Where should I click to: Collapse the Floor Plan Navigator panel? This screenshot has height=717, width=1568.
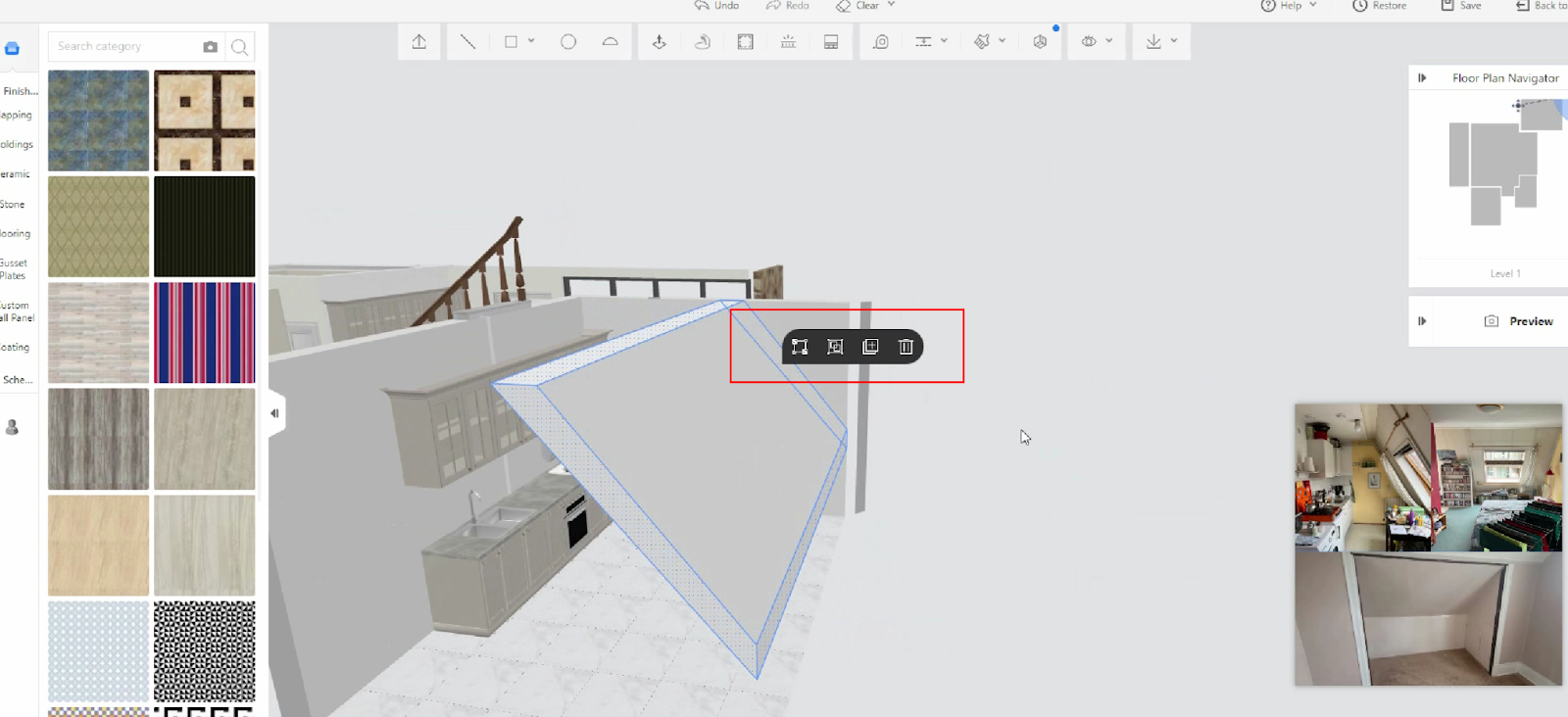coord(1422,78)
